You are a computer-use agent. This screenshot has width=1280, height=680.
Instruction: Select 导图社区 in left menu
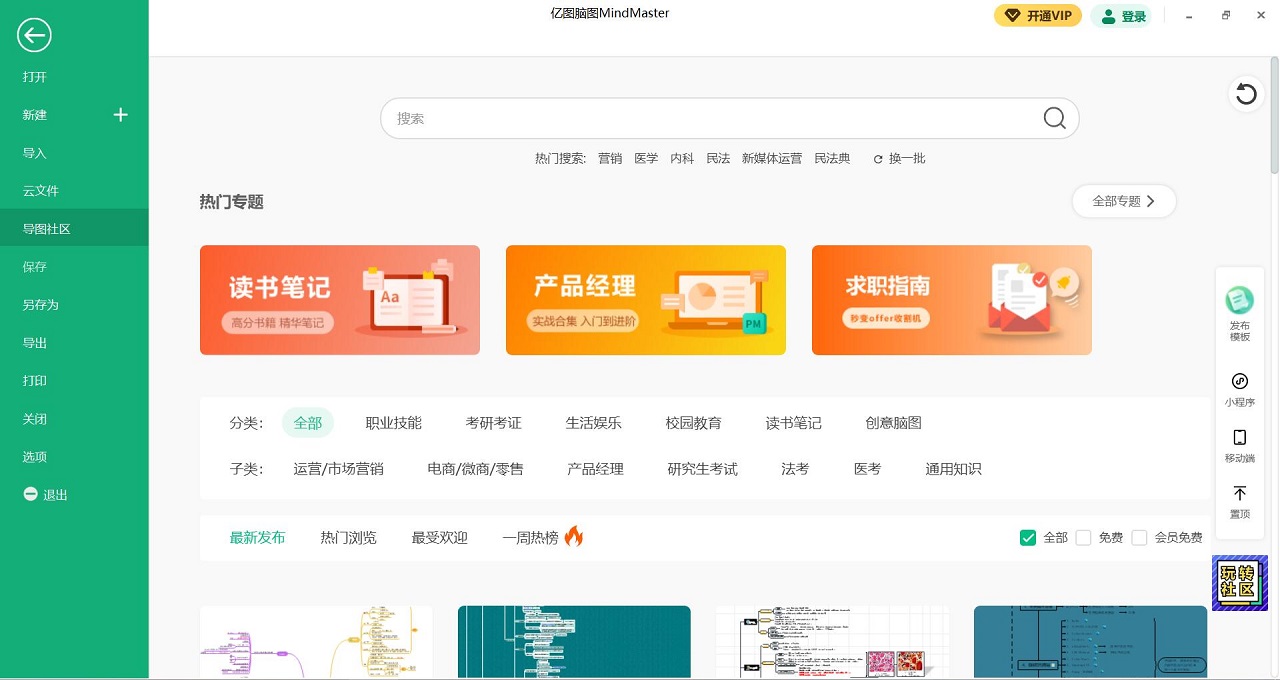pyautogui.click(x=74, y=229)
